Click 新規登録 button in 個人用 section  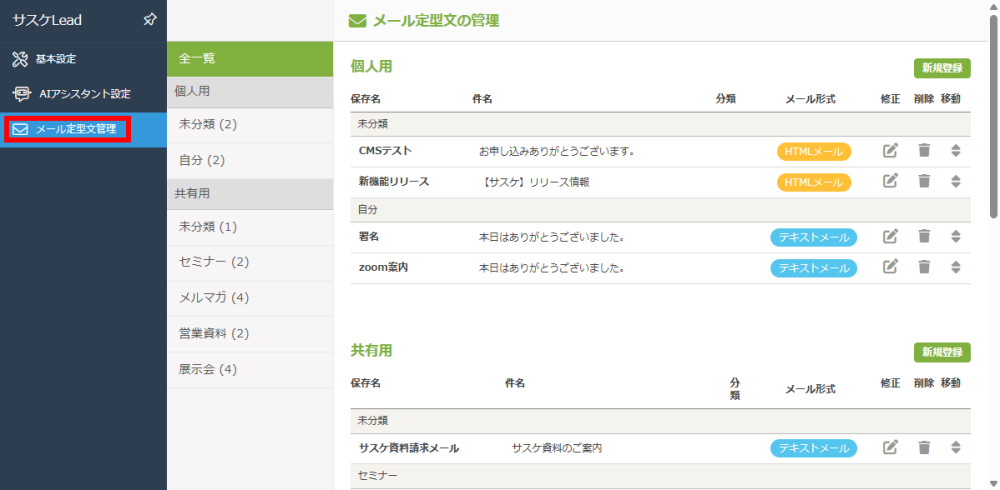(x=941, y=68)
